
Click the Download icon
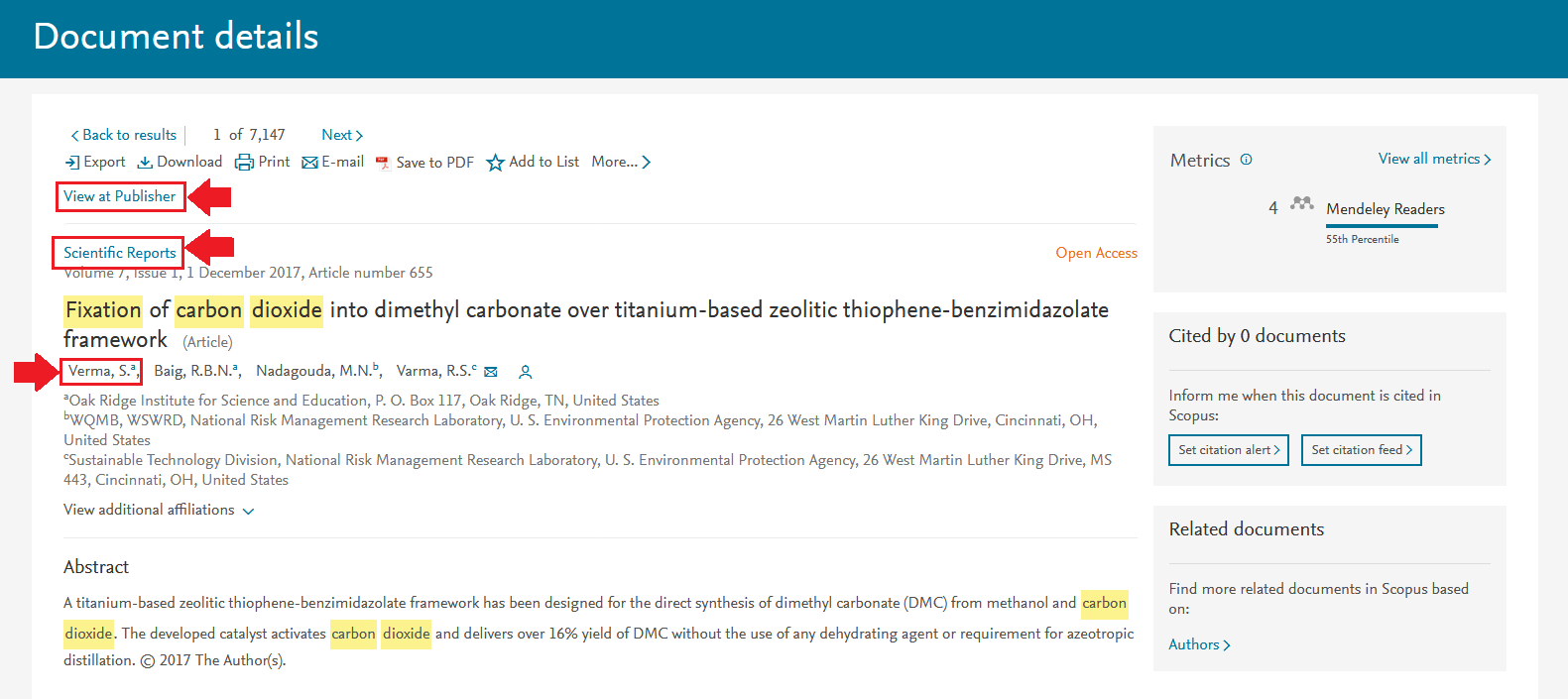point(145,163)
